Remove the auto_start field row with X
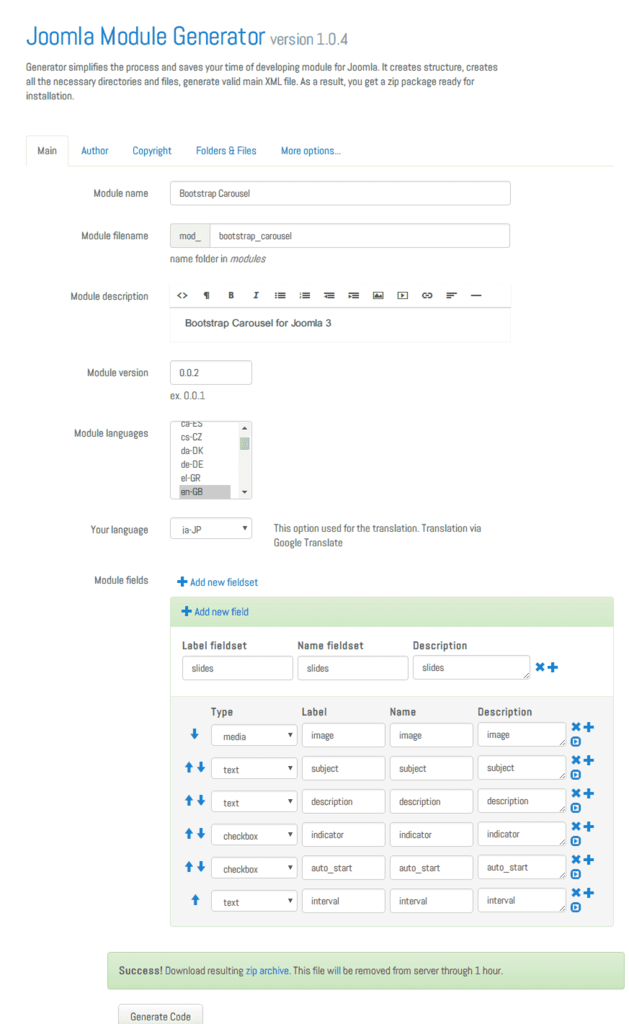The image size is (629, 1024). coord(576,859)
